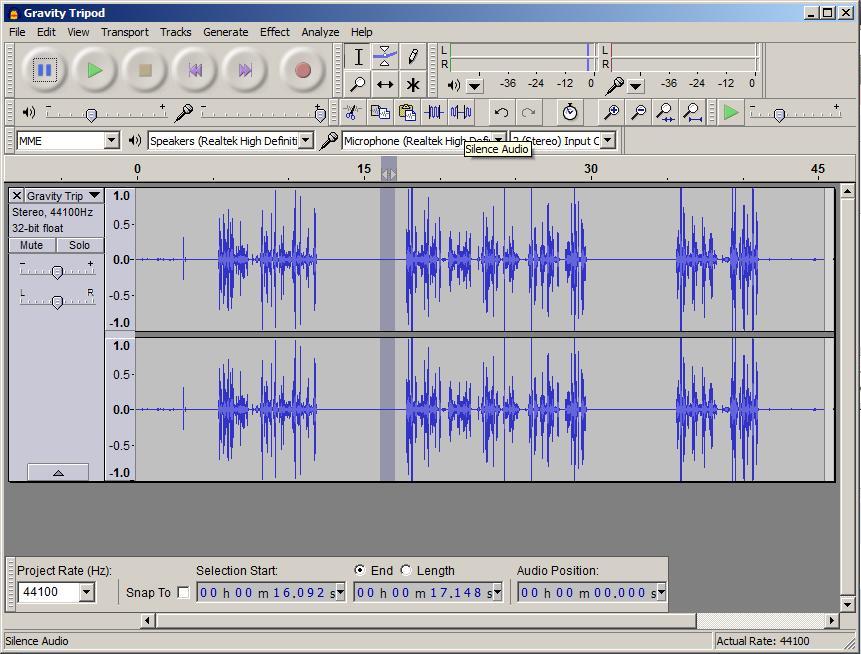Click the Pause transport button
The image size is (861, 654).
44,70
